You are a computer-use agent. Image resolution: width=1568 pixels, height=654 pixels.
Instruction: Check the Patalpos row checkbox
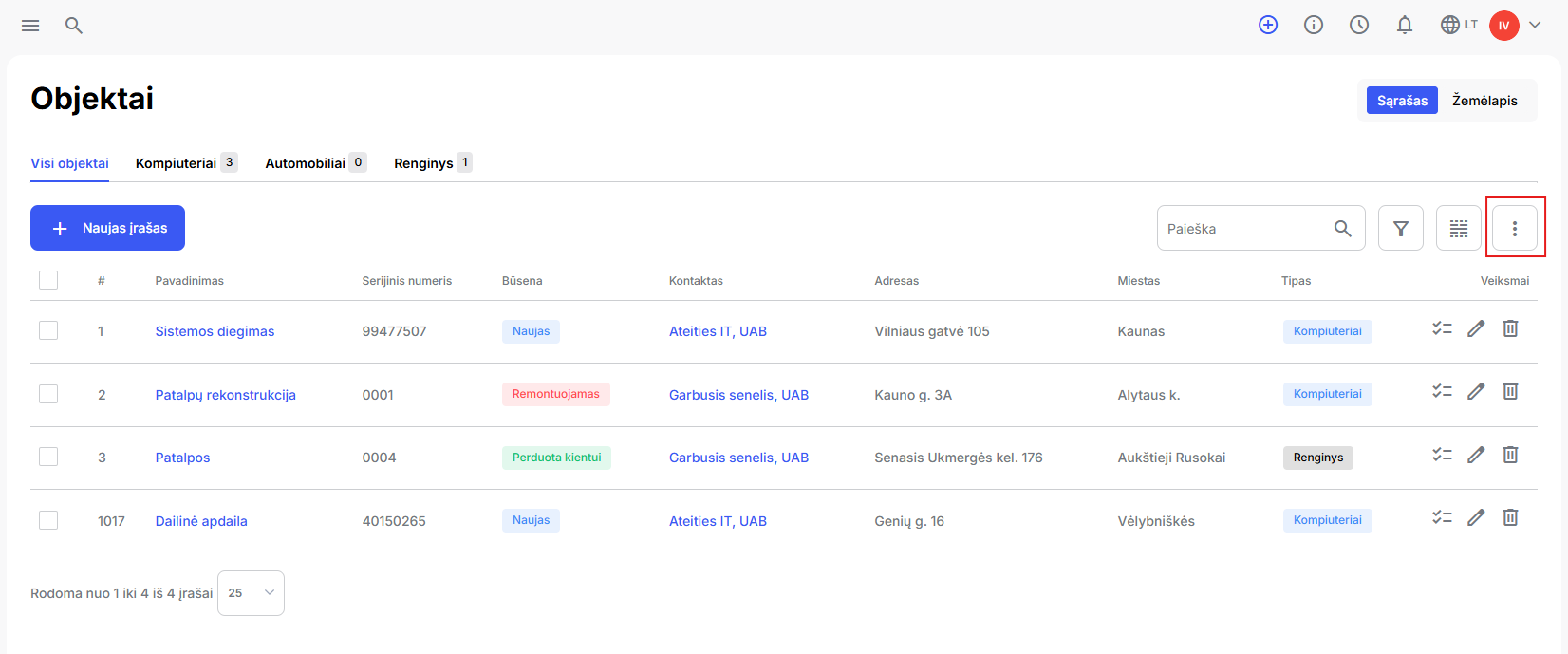(48, 457)
